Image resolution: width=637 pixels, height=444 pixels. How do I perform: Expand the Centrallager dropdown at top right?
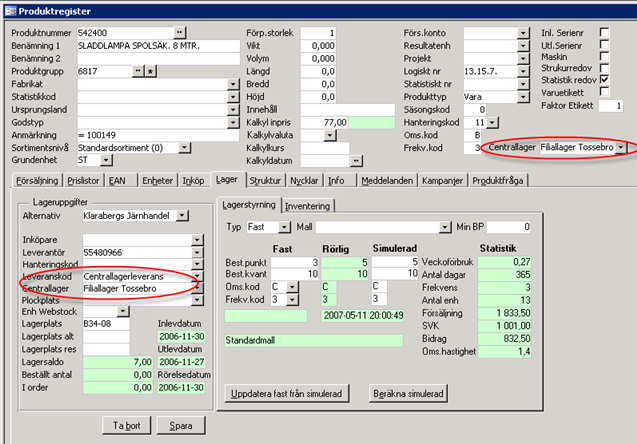pyautogui.click(x=622, y=147)
